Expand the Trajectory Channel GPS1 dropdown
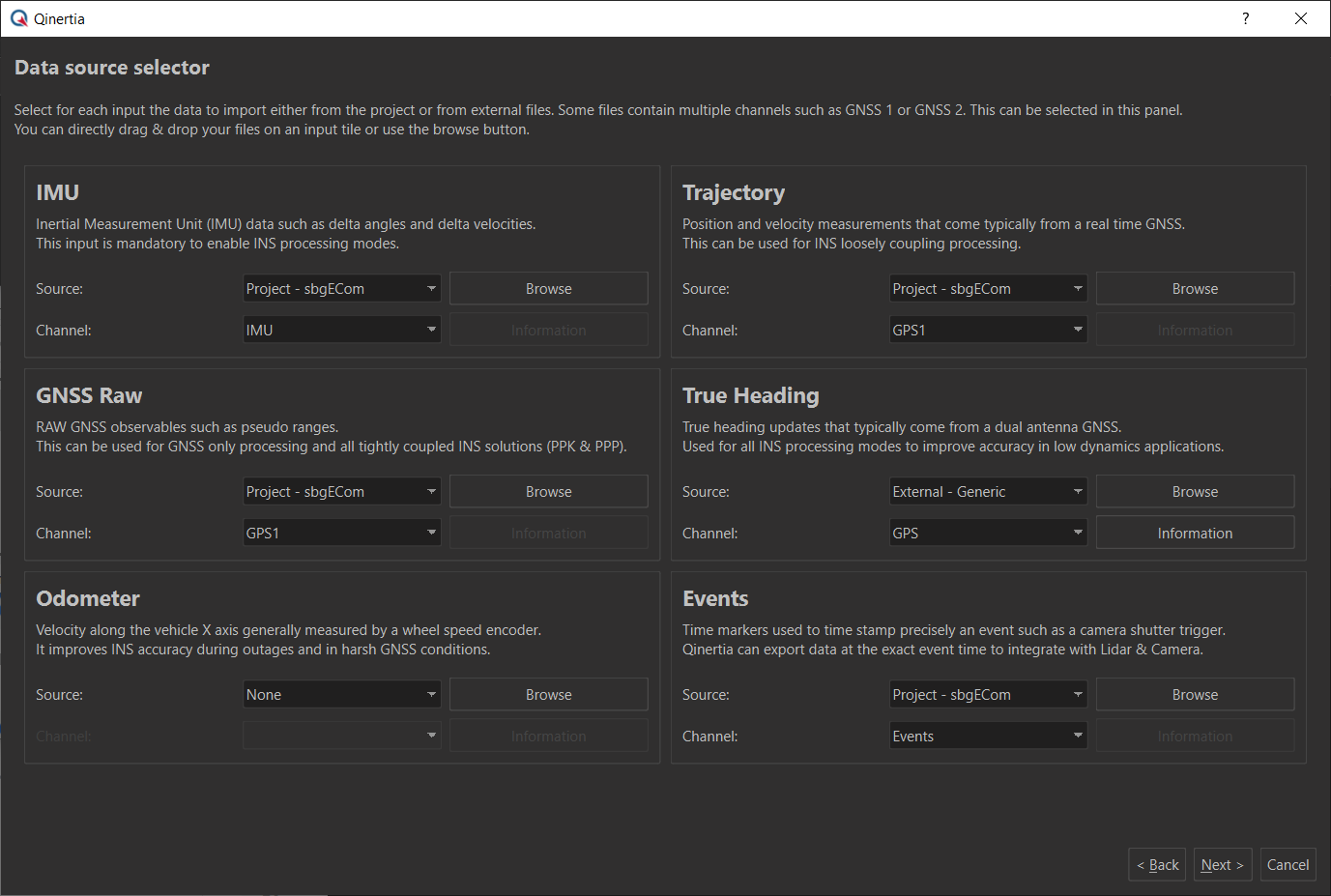 [x=987, y=331]
